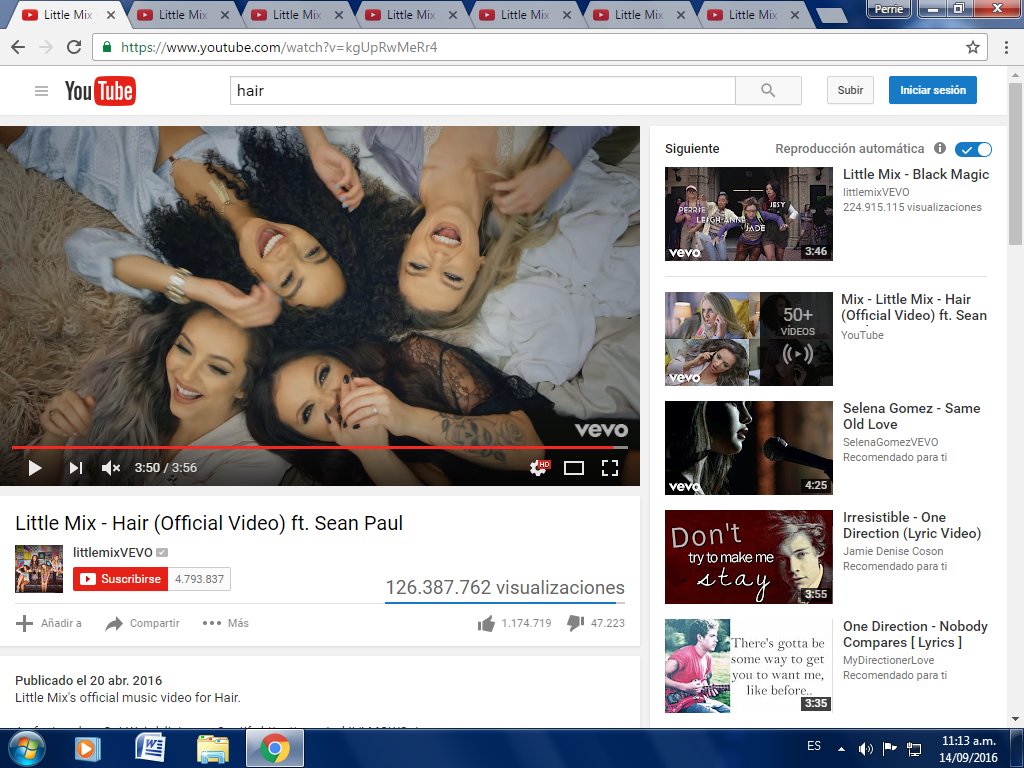Switch to theater mode
The height and width of the screenshot is (768, 1024).
[x=573, y=468]
